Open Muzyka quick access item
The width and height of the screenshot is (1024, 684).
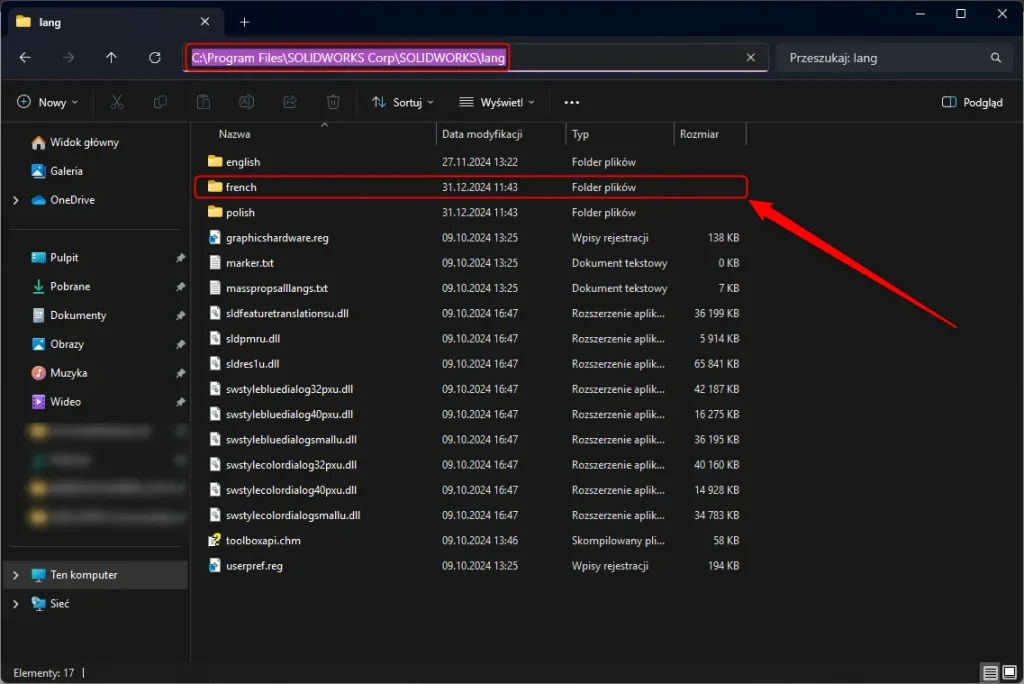point(59,373)
